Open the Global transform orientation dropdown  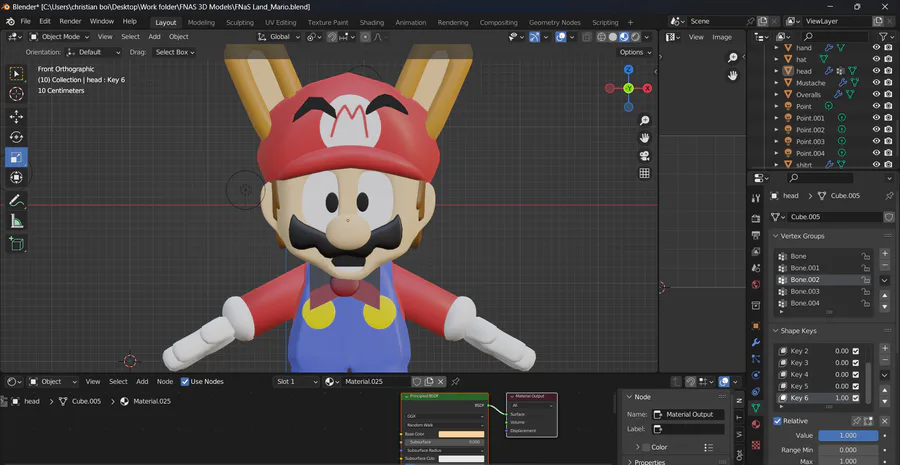click(x=279, y=37)
